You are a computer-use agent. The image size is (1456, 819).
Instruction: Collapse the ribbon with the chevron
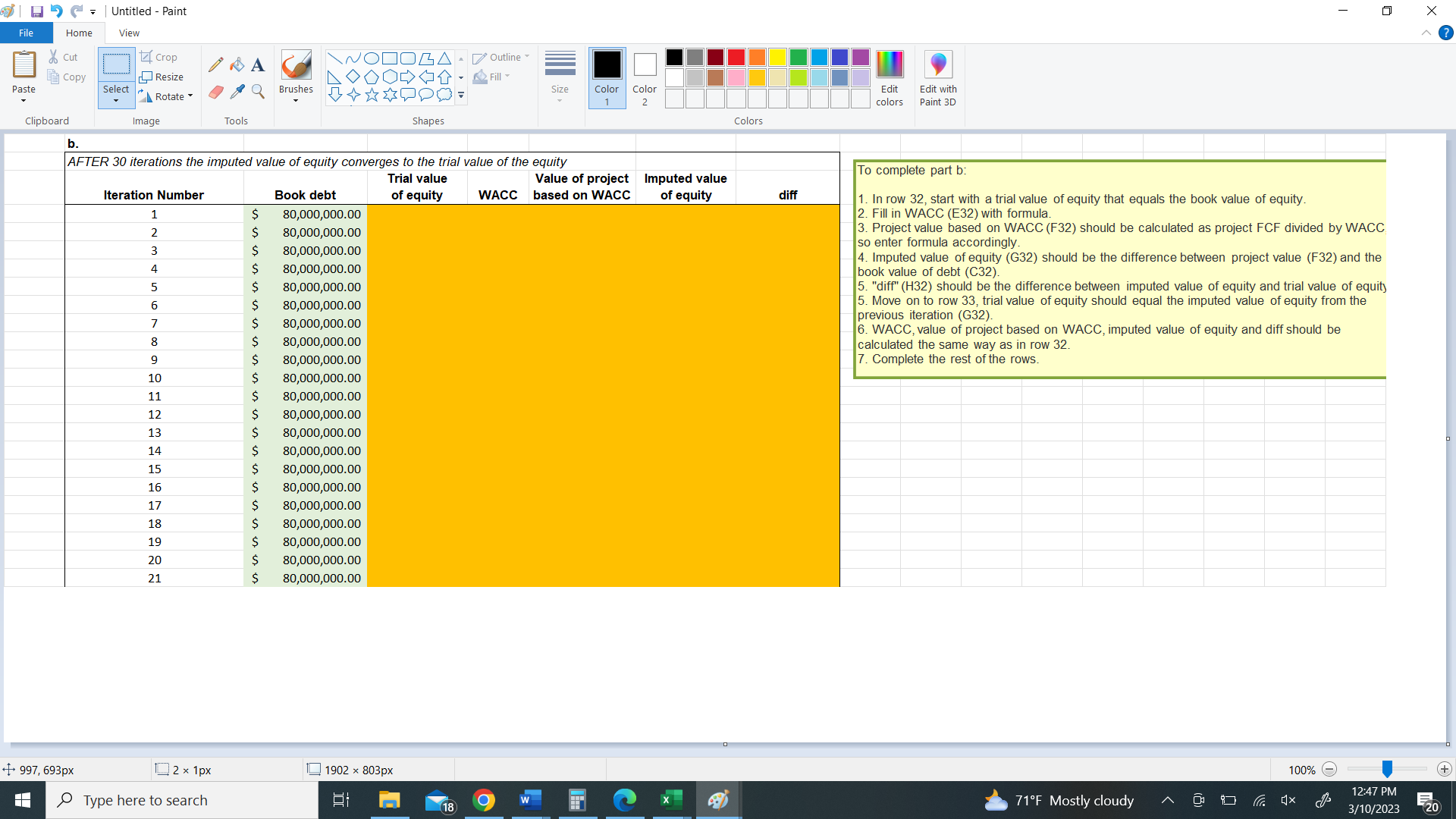[x=1426, y=33]
